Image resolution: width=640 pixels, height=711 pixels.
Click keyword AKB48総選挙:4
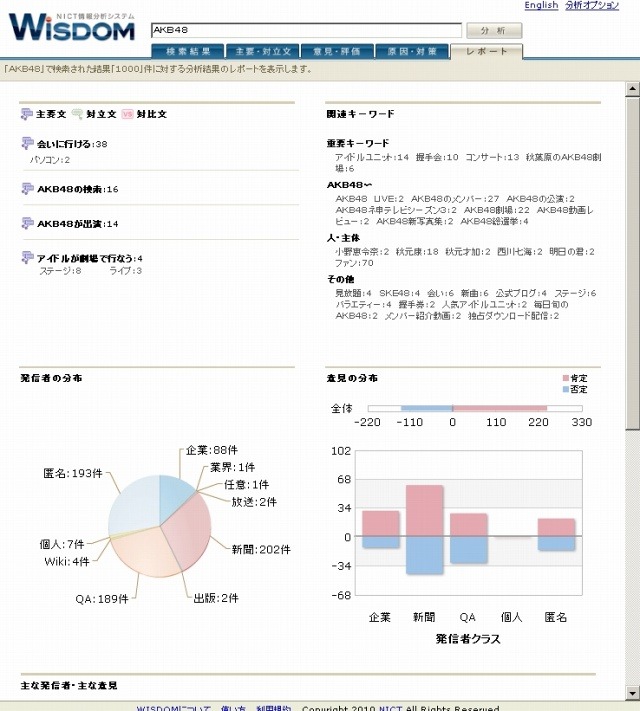494,221
